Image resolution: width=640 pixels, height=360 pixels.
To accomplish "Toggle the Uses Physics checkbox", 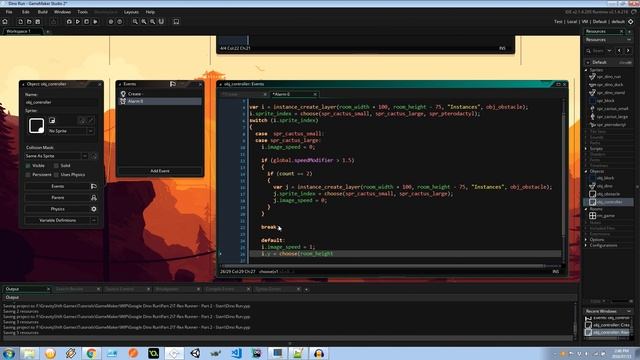I will [x=56, y=175].
